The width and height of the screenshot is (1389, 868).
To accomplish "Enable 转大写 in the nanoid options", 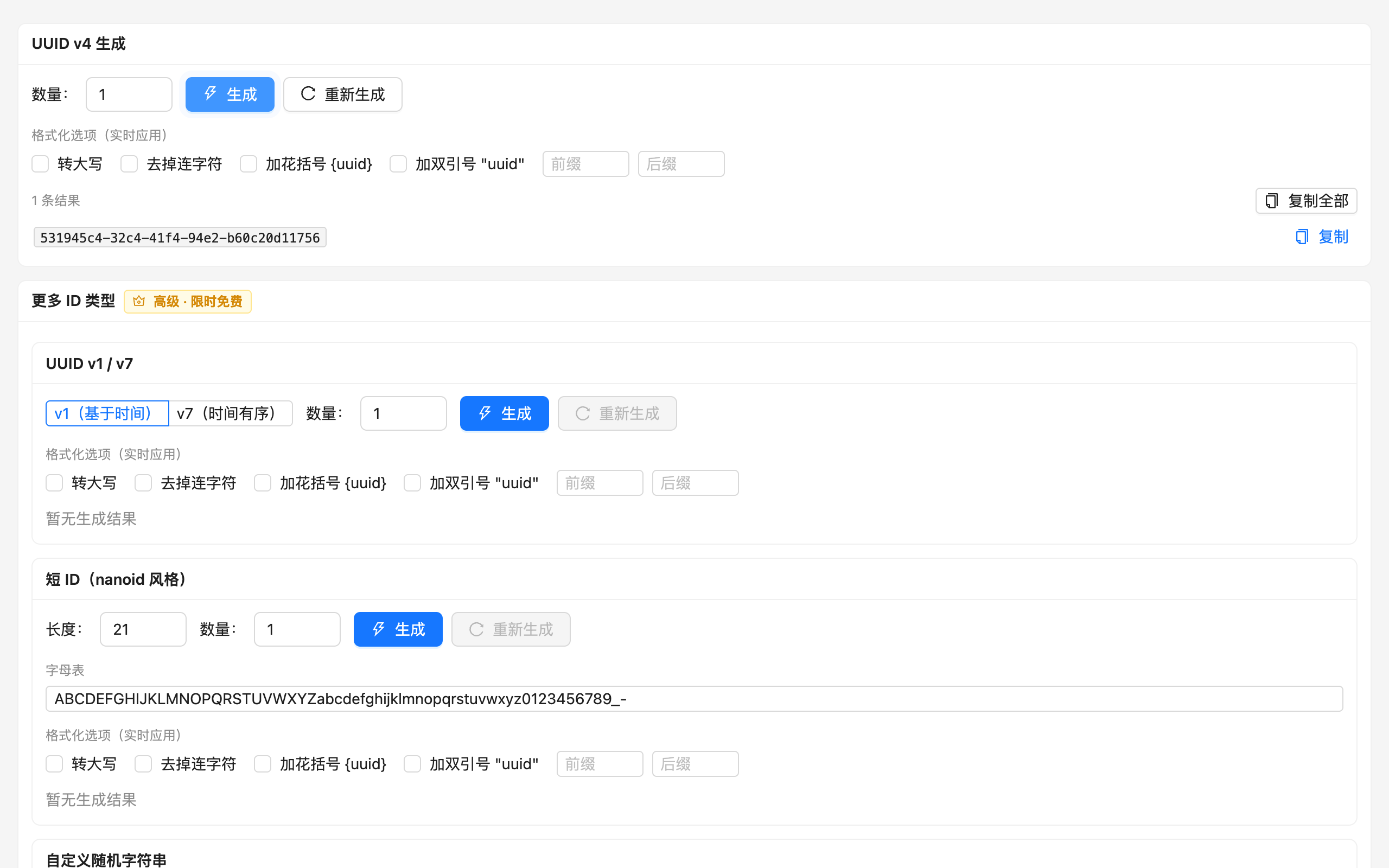I will coord(54,764).
